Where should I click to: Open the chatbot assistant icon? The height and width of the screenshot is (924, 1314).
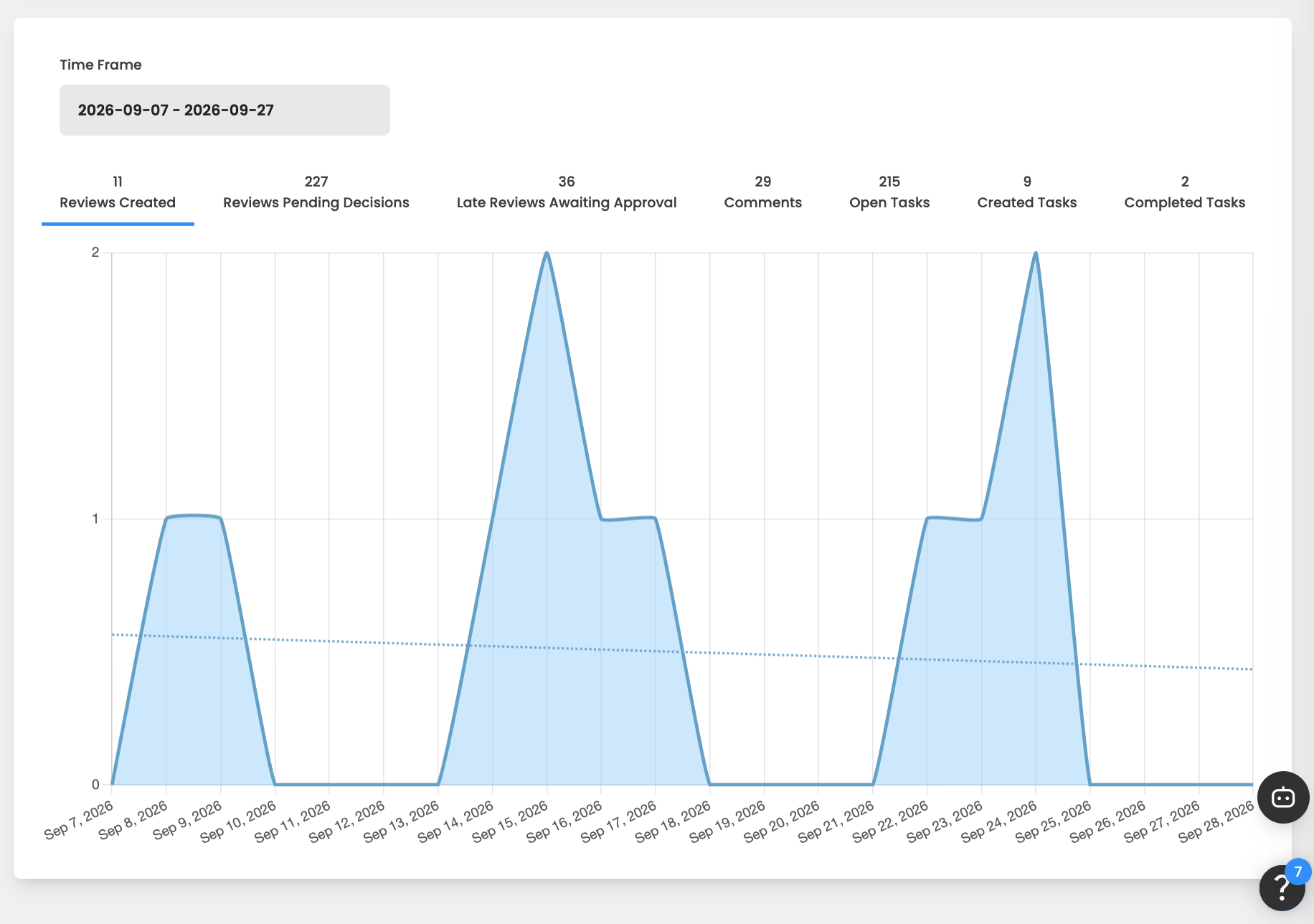tap(1283, 797)
